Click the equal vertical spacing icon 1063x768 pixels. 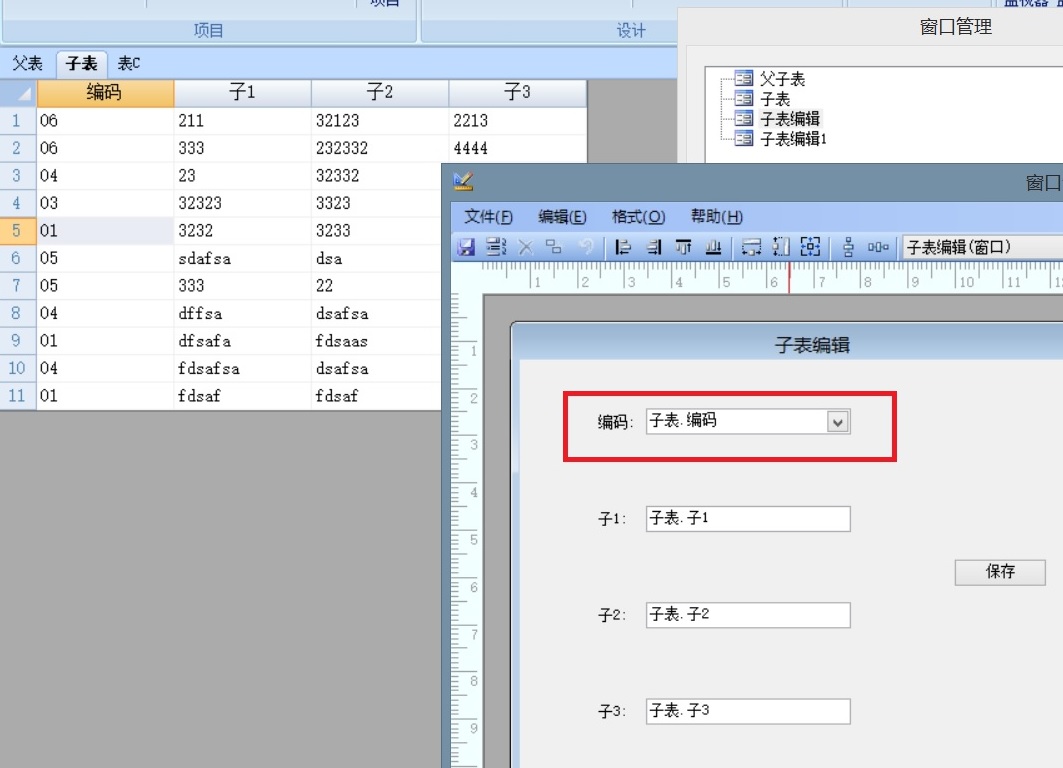coord(849,247)
